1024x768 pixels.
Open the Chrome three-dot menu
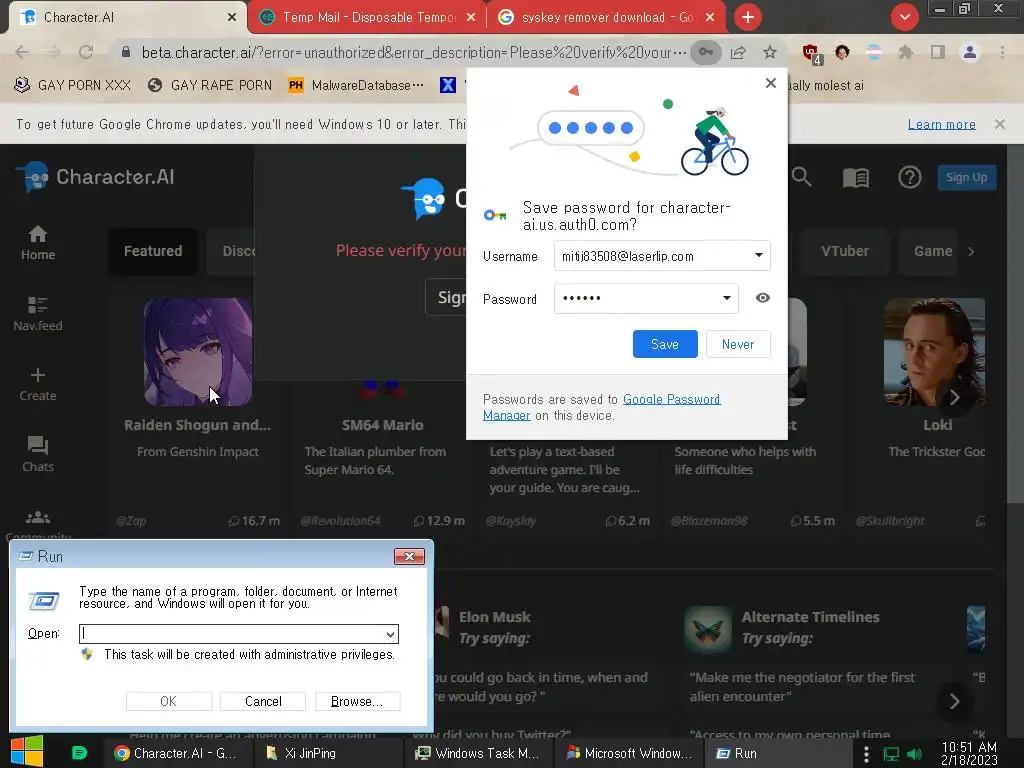(1002, 52)
